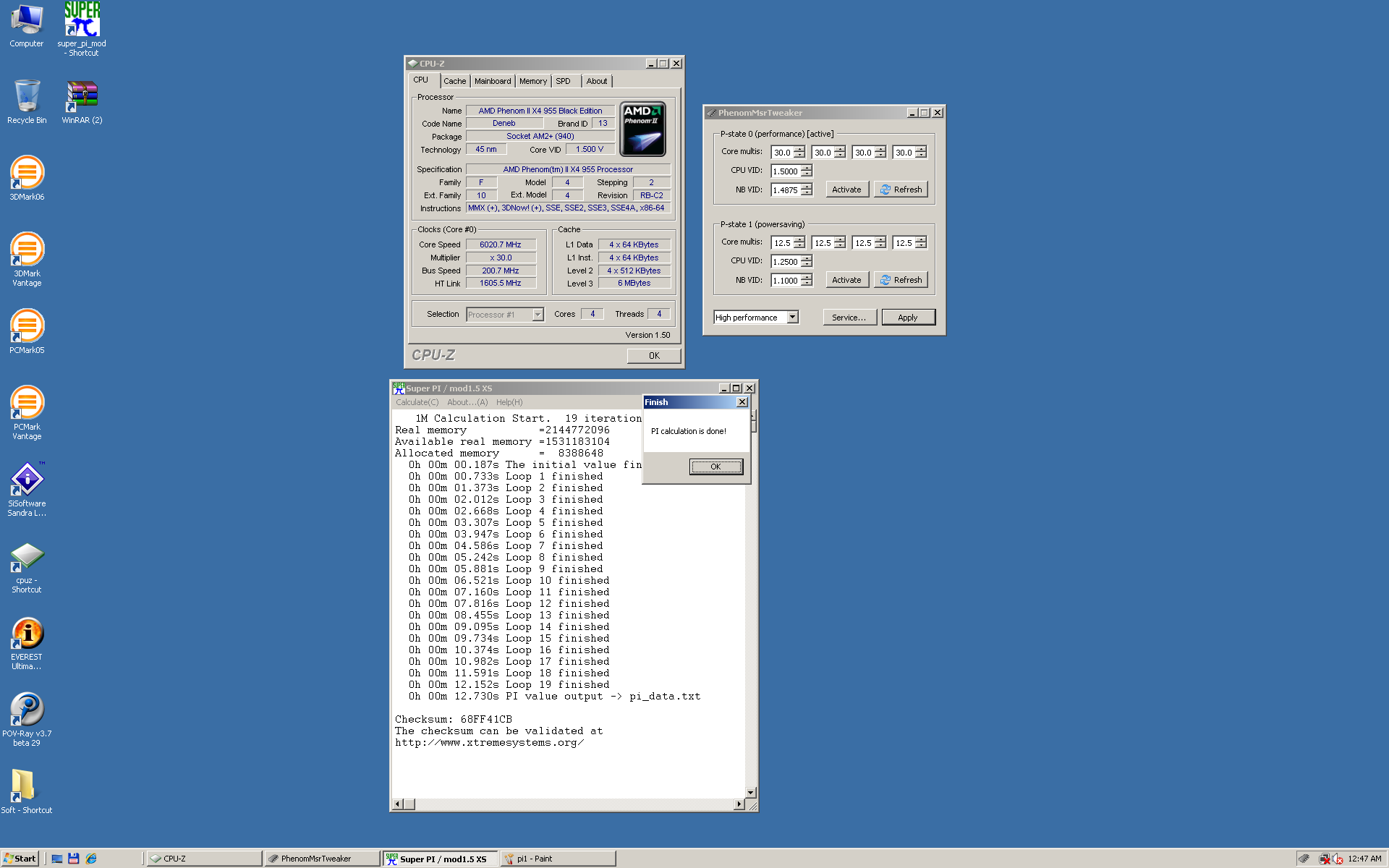Click the P-state 0 CPU VID field 1.5000
Viewport: 1389px width, 868px height.
[786, 171]
